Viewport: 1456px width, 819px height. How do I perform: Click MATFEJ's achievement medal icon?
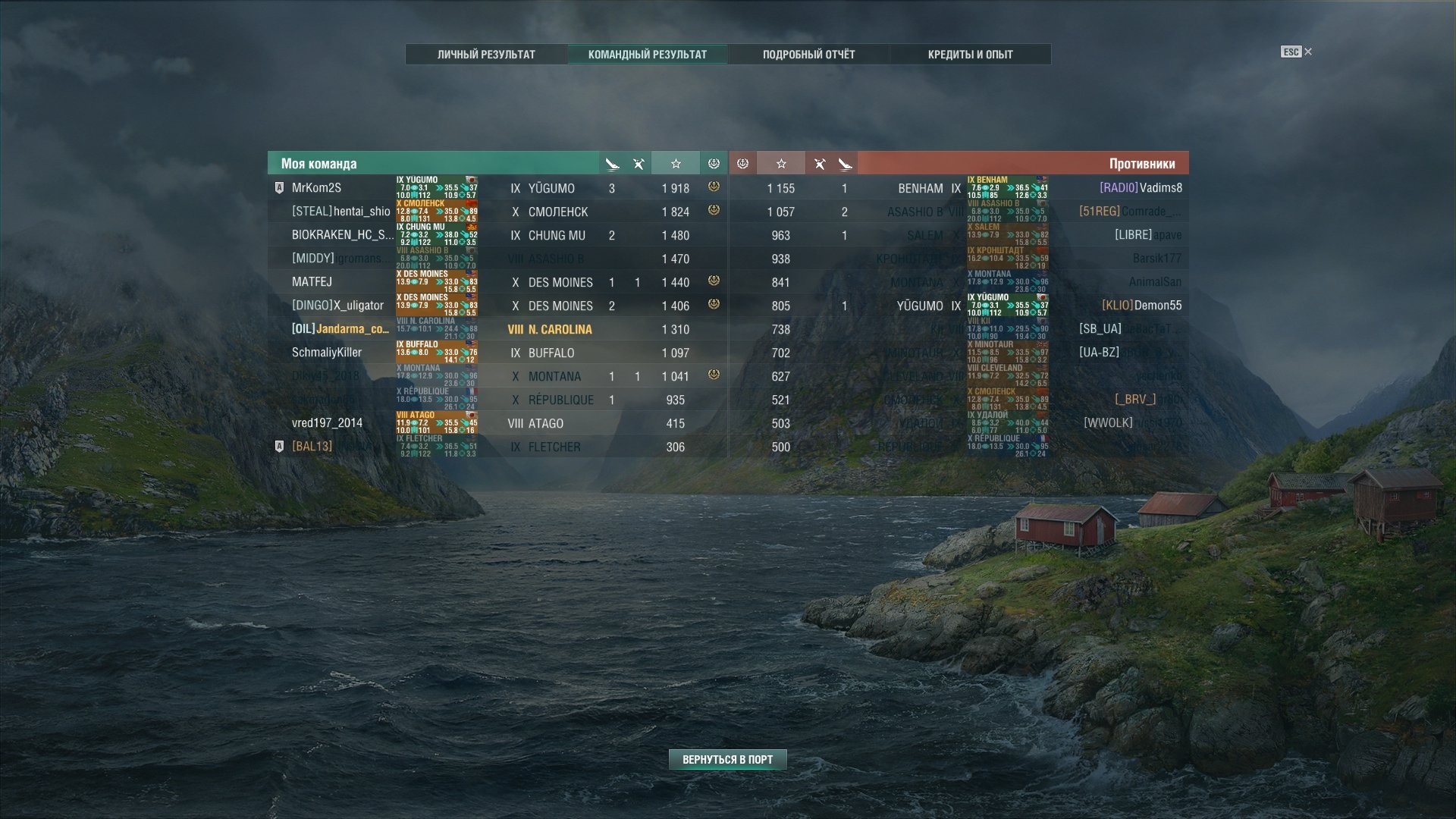pos(714,281)
